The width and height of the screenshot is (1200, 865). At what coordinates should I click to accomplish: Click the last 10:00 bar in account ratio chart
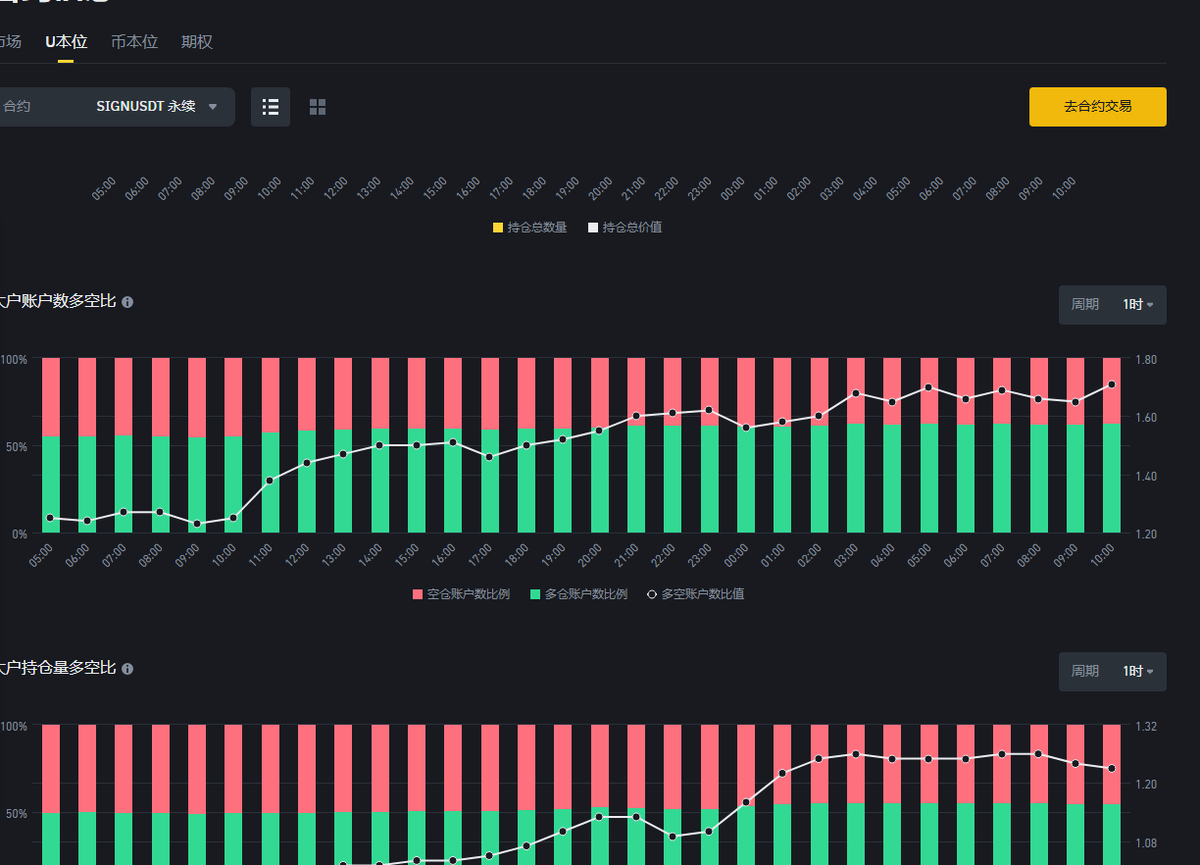(1111, 445)
